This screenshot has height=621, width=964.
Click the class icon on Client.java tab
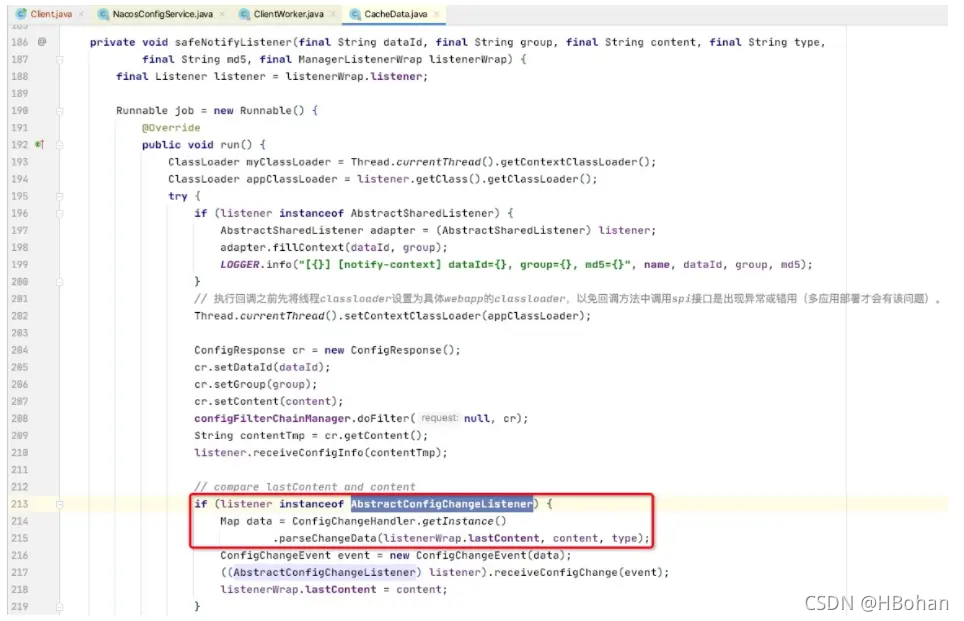click(22, 14)
